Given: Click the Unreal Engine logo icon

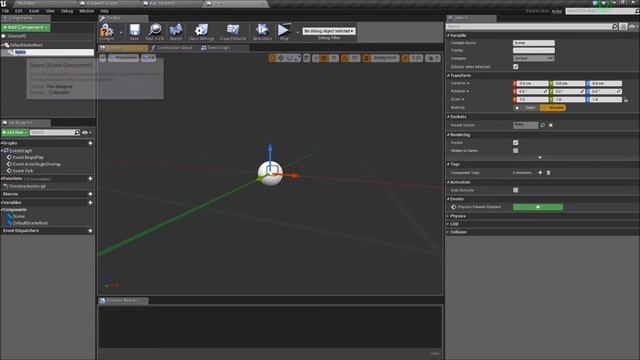Looking at the screenshot, I should point(4,3).
